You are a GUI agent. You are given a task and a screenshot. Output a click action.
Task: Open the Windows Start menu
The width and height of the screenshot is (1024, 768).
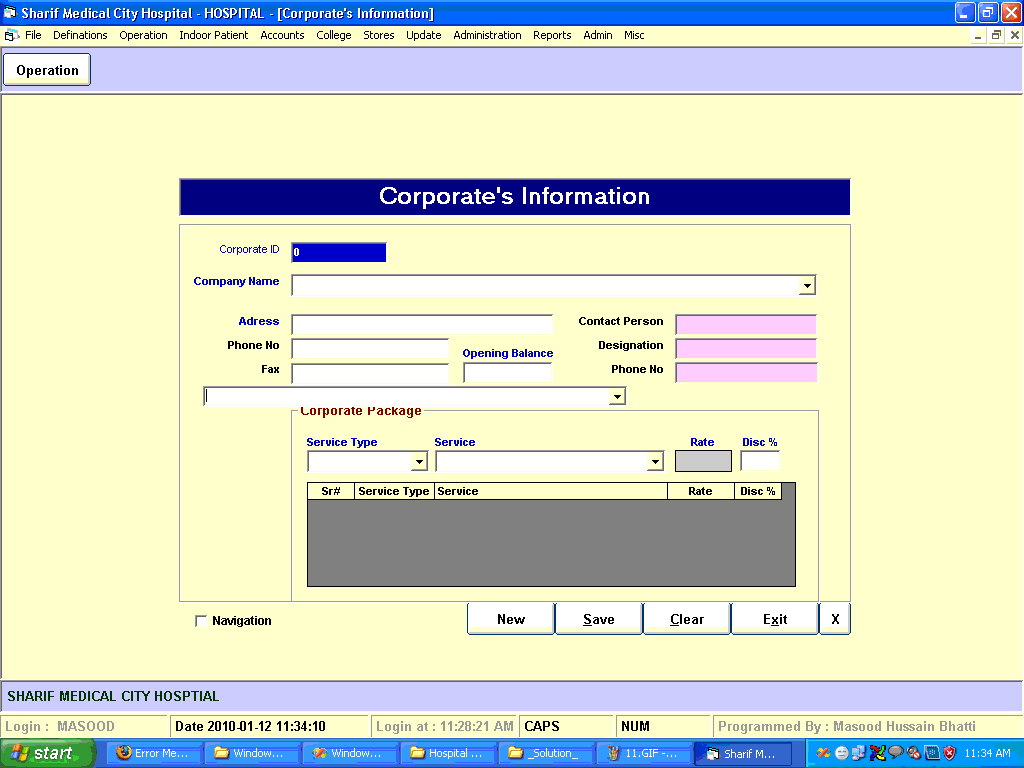[47, 753]
